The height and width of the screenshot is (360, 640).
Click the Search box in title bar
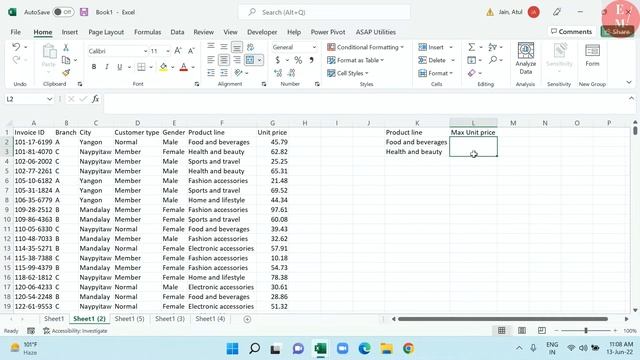(x=324, y=12)
